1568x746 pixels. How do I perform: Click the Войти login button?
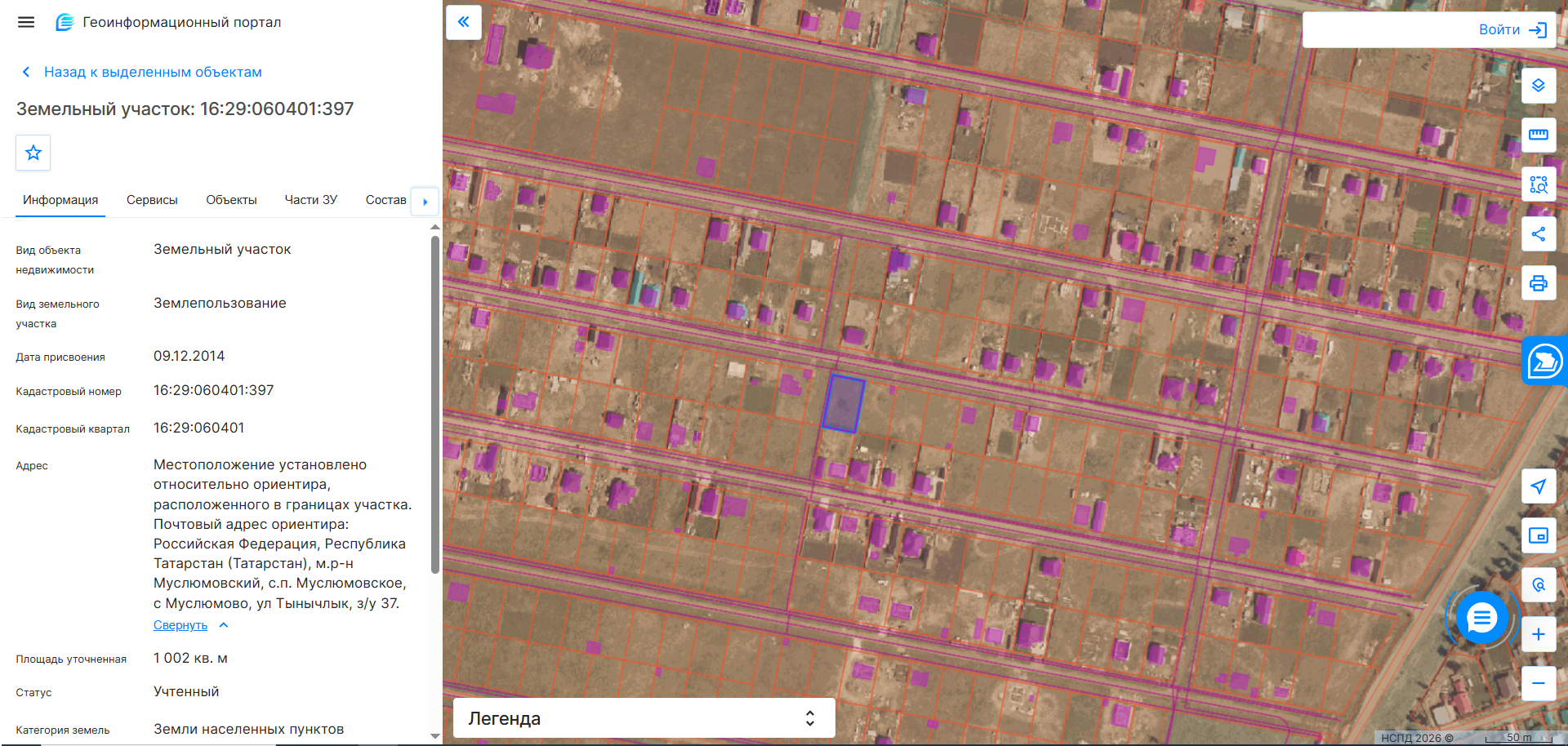point(1499,30)
